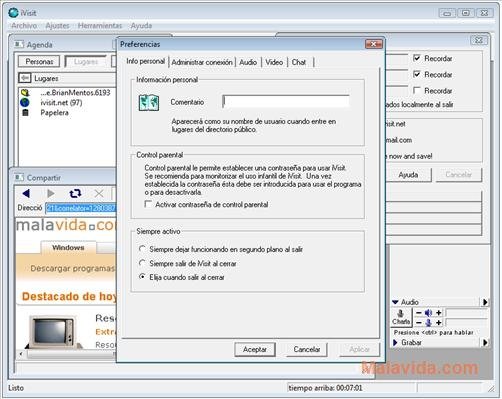Click Descargar programas on Malavida page
502x399 pixels.
[x=73, y=268]
